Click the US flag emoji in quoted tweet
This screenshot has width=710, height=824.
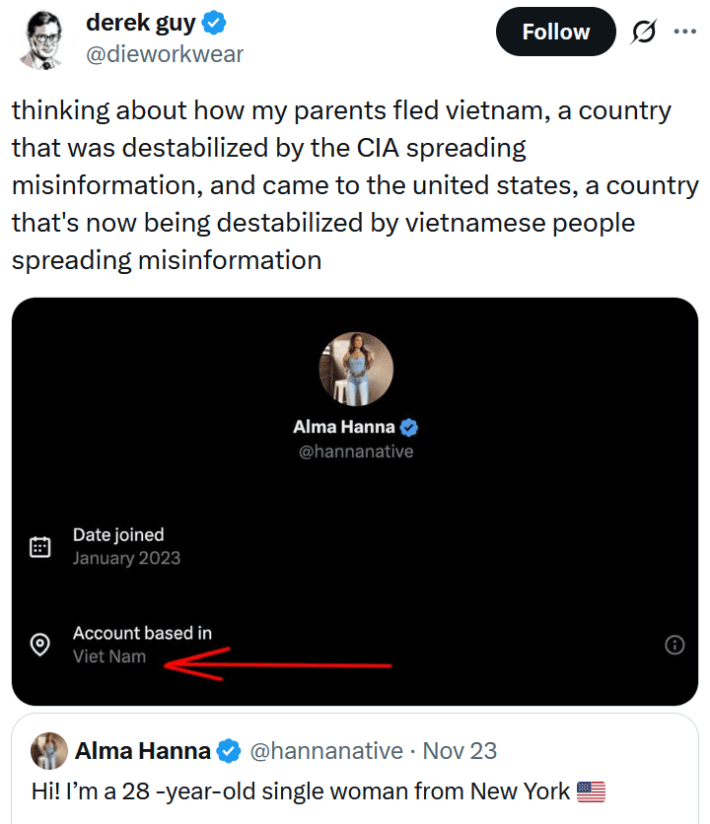coord(594,790)
